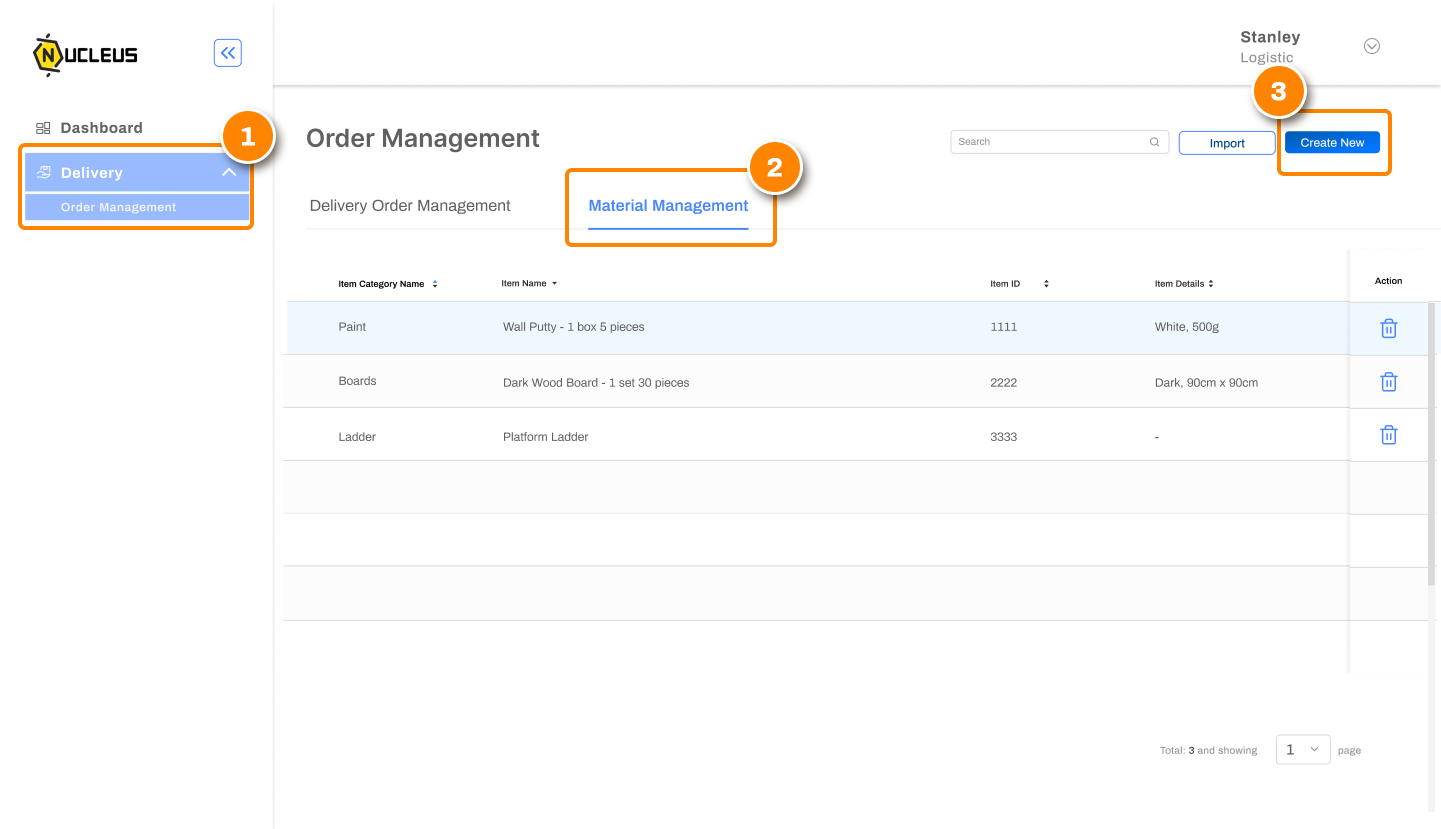Click item ID 2222
This screenshot has width=1441, height=829.
(x=1004, y=382)
